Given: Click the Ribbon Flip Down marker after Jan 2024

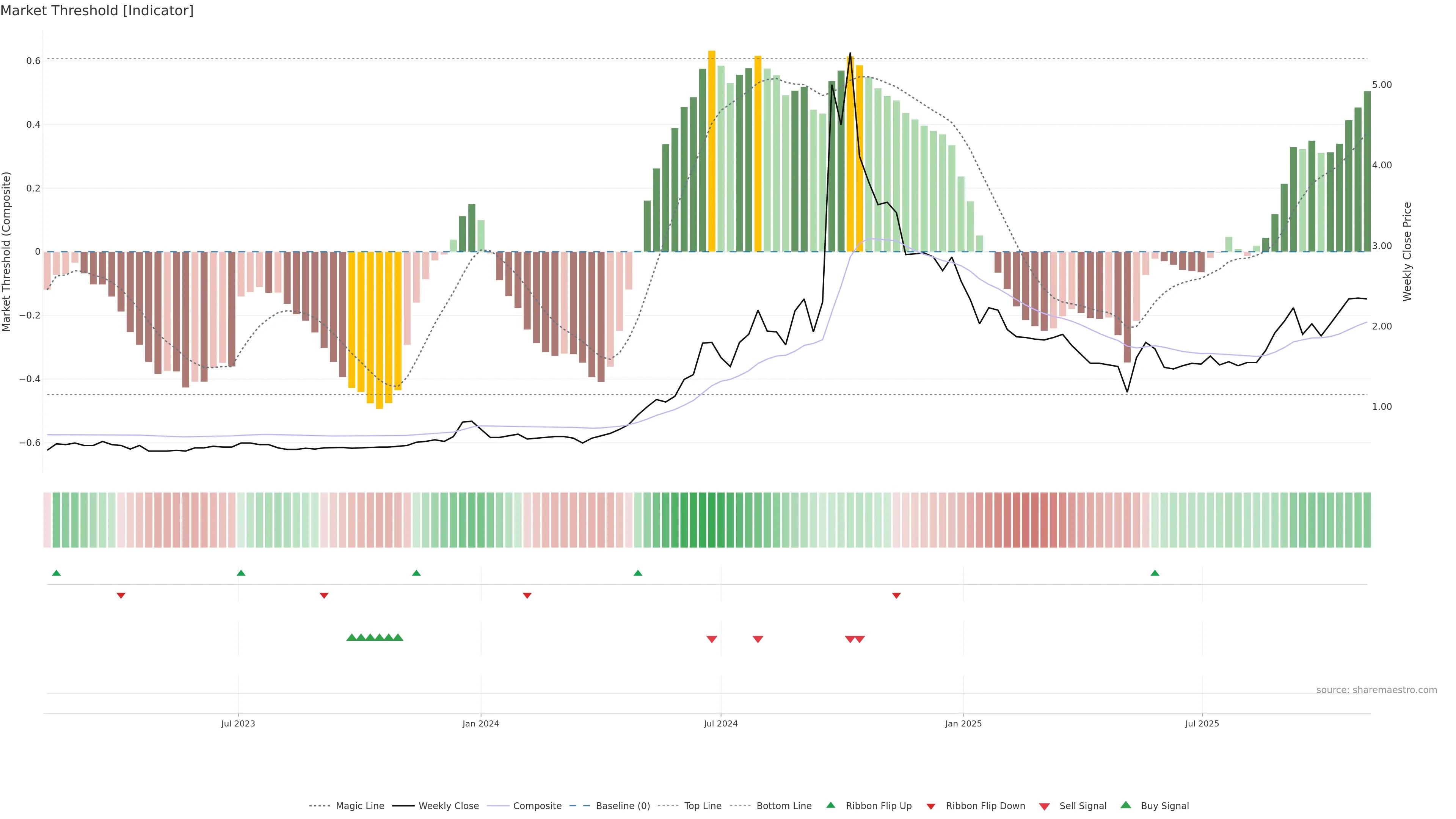Looking at the screenshot, I should [527, 595].
